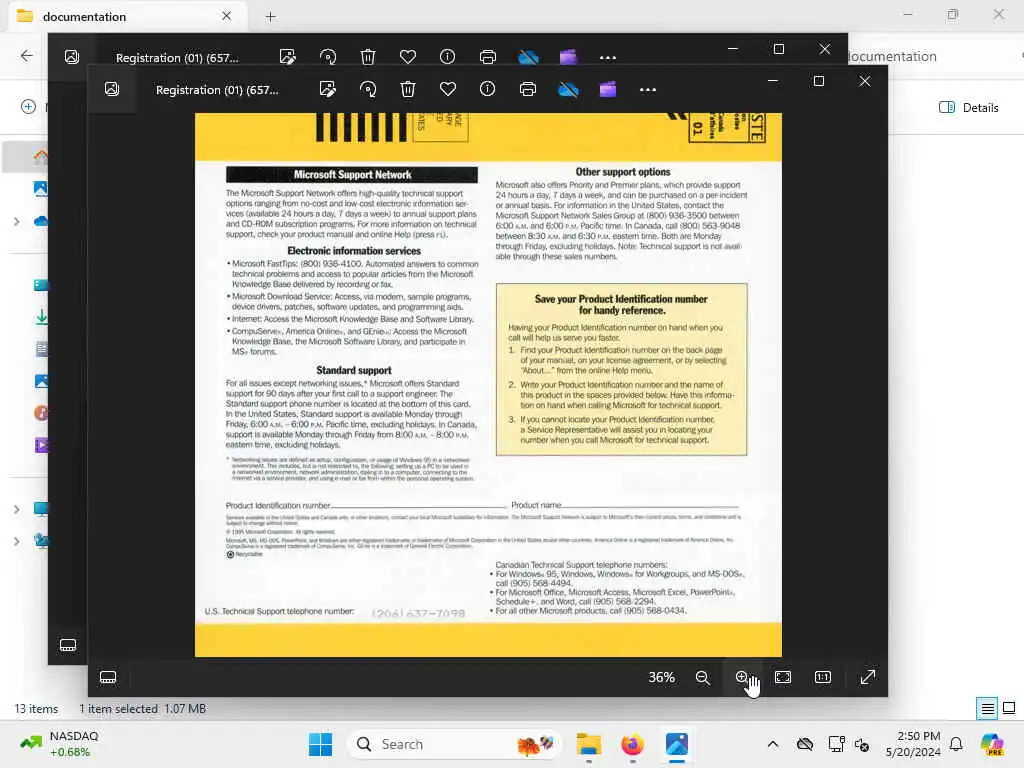Switch File Explorer to details list view
Viewport: 1024px width, 768px height.
[x=987, y=708]
